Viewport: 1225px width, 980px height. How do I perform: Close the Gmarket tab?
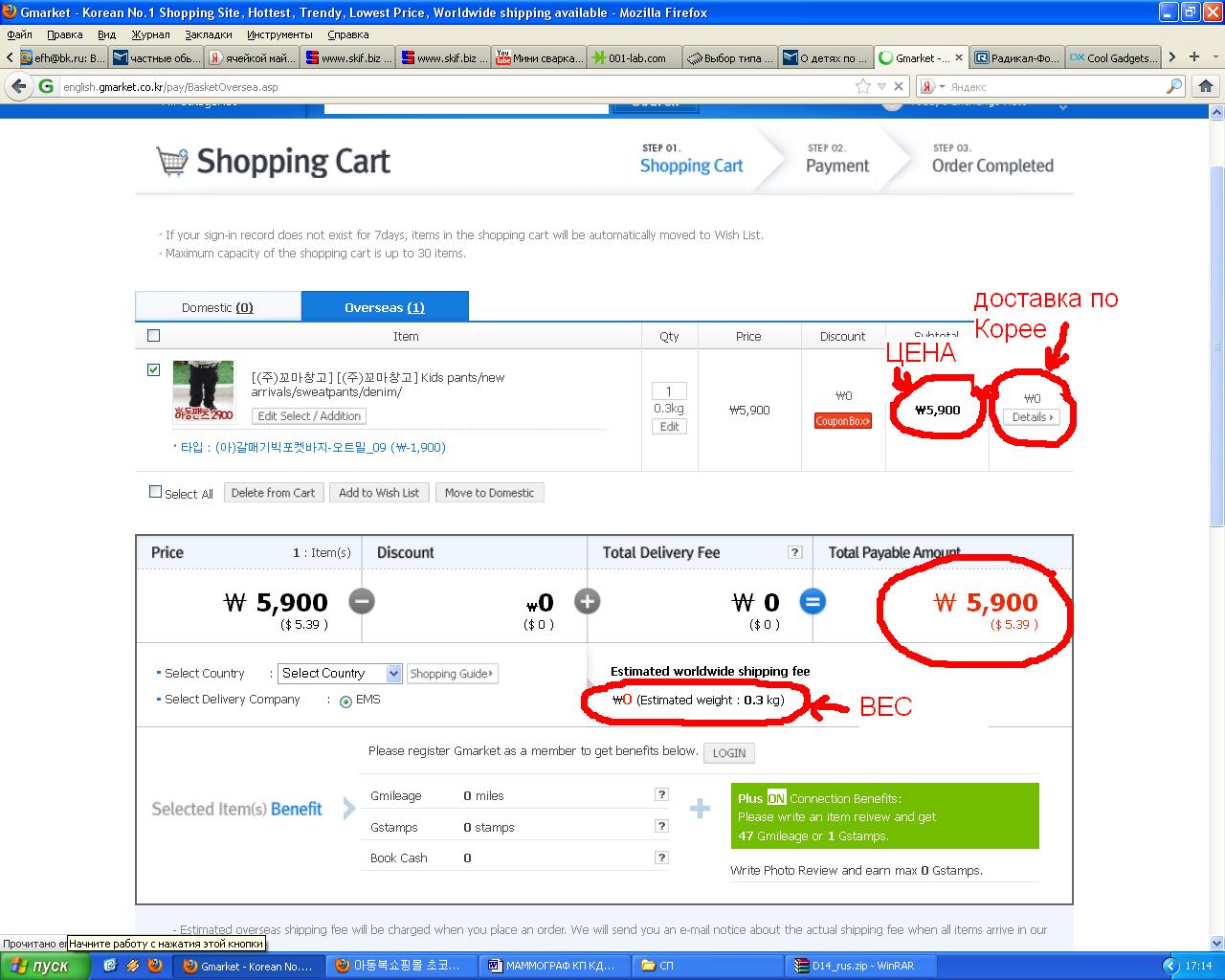coord(959,57)
